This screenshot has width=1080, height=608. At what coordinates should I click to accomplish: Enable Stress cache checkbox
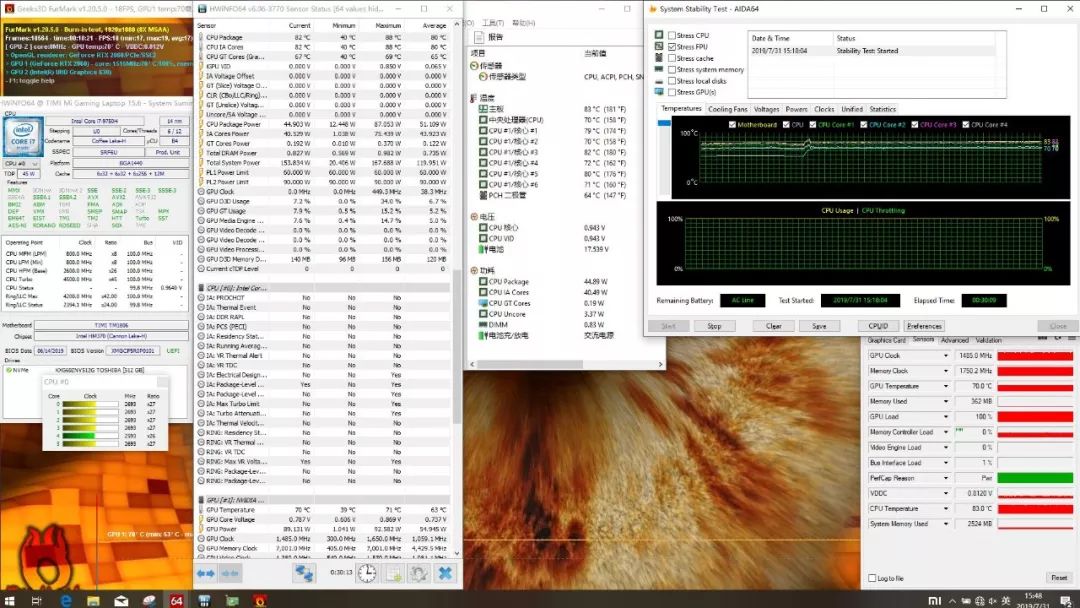tap(672, 59)
